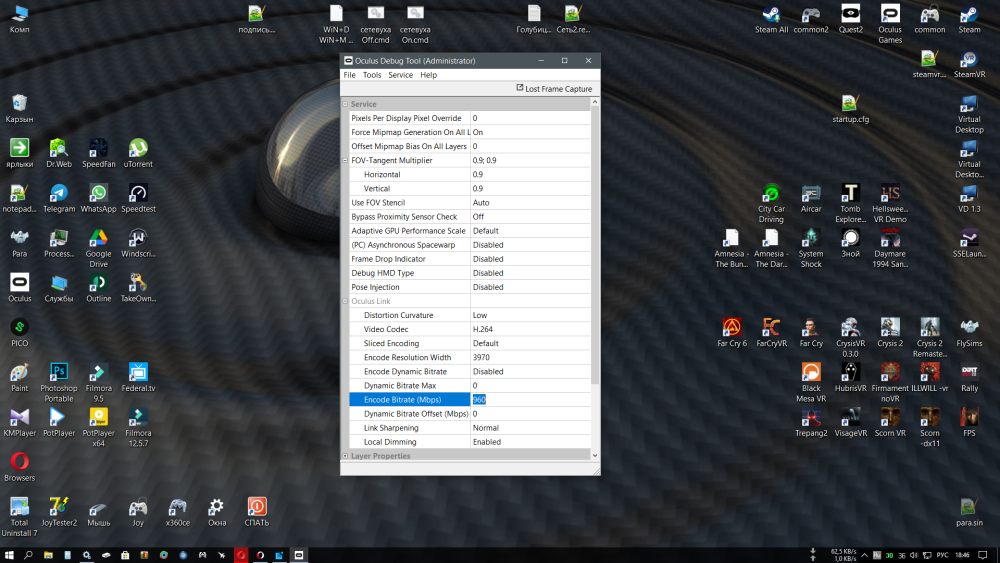Collapse the Service section

pos(346,104)
